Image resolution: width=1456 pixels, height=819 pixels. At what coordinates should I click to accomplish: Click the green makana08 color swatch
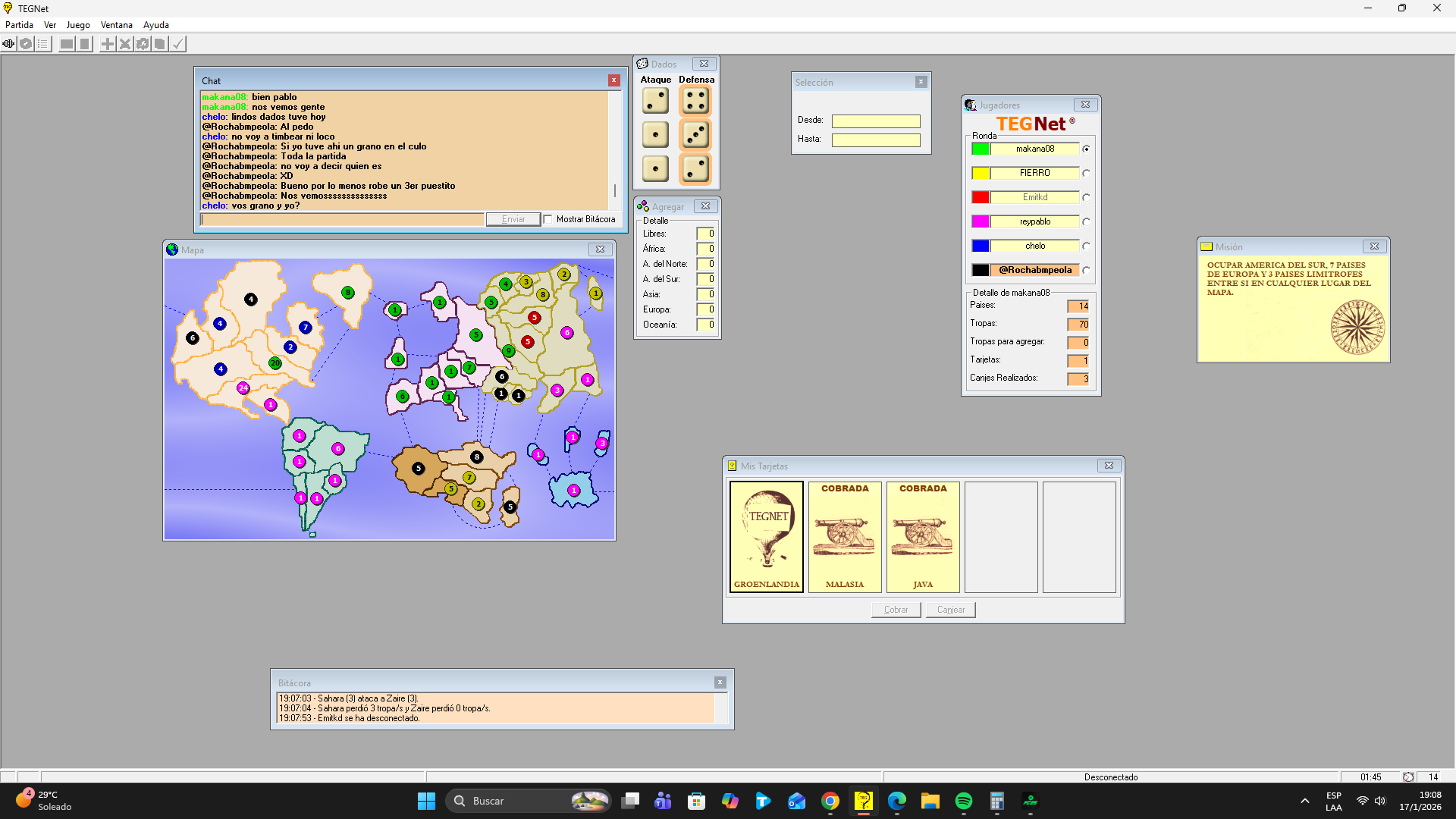(981, 149)
